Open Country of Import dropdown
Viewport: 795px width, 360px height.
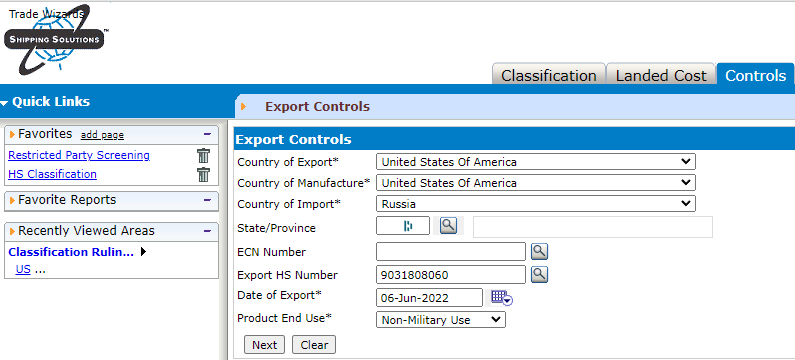coord(536,204)
